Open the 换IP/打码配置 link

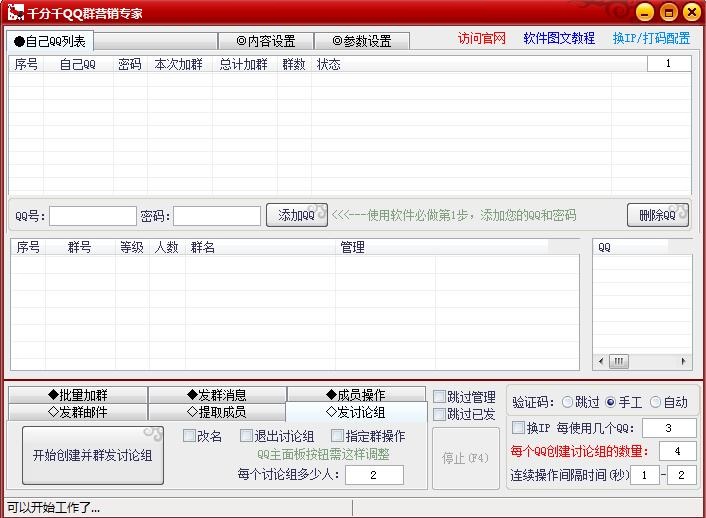651,38
